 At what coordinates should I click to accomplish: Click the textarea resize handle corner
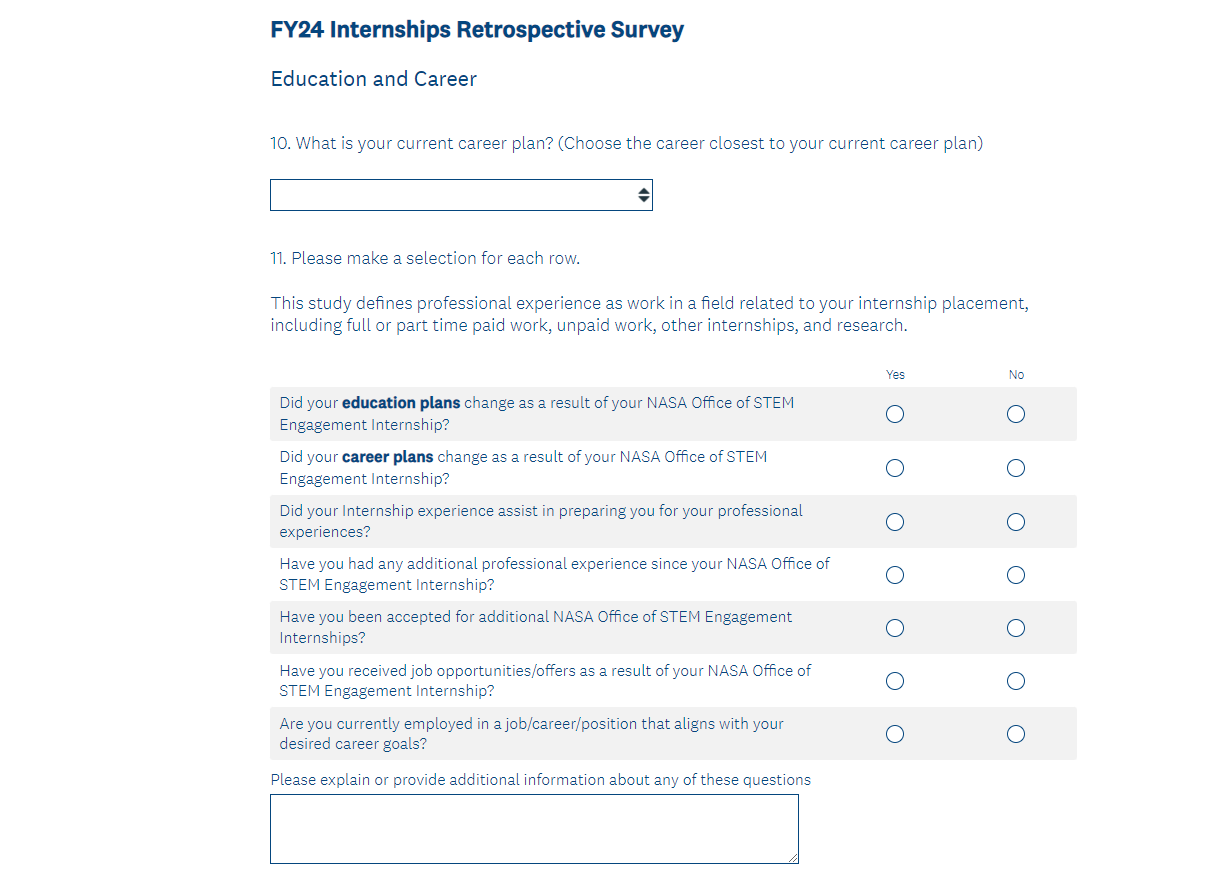pyautogui.click(x=793, y=858)
